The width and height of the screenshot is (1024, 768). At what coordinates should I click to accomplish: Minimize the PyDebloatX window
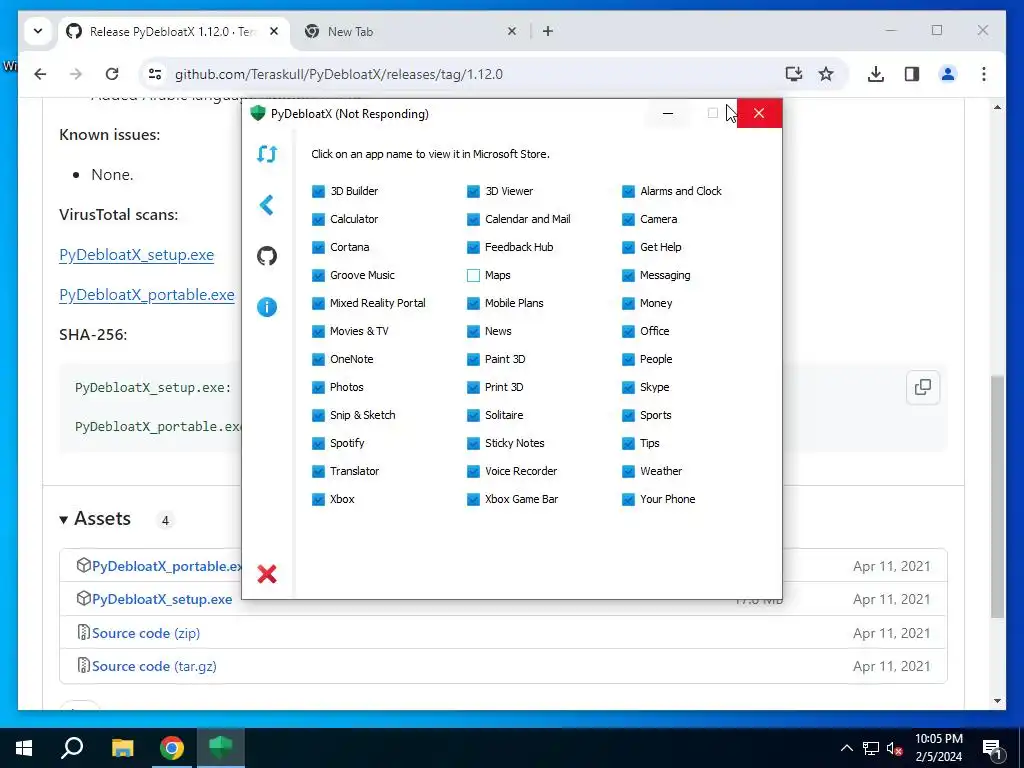coord(667,114)
